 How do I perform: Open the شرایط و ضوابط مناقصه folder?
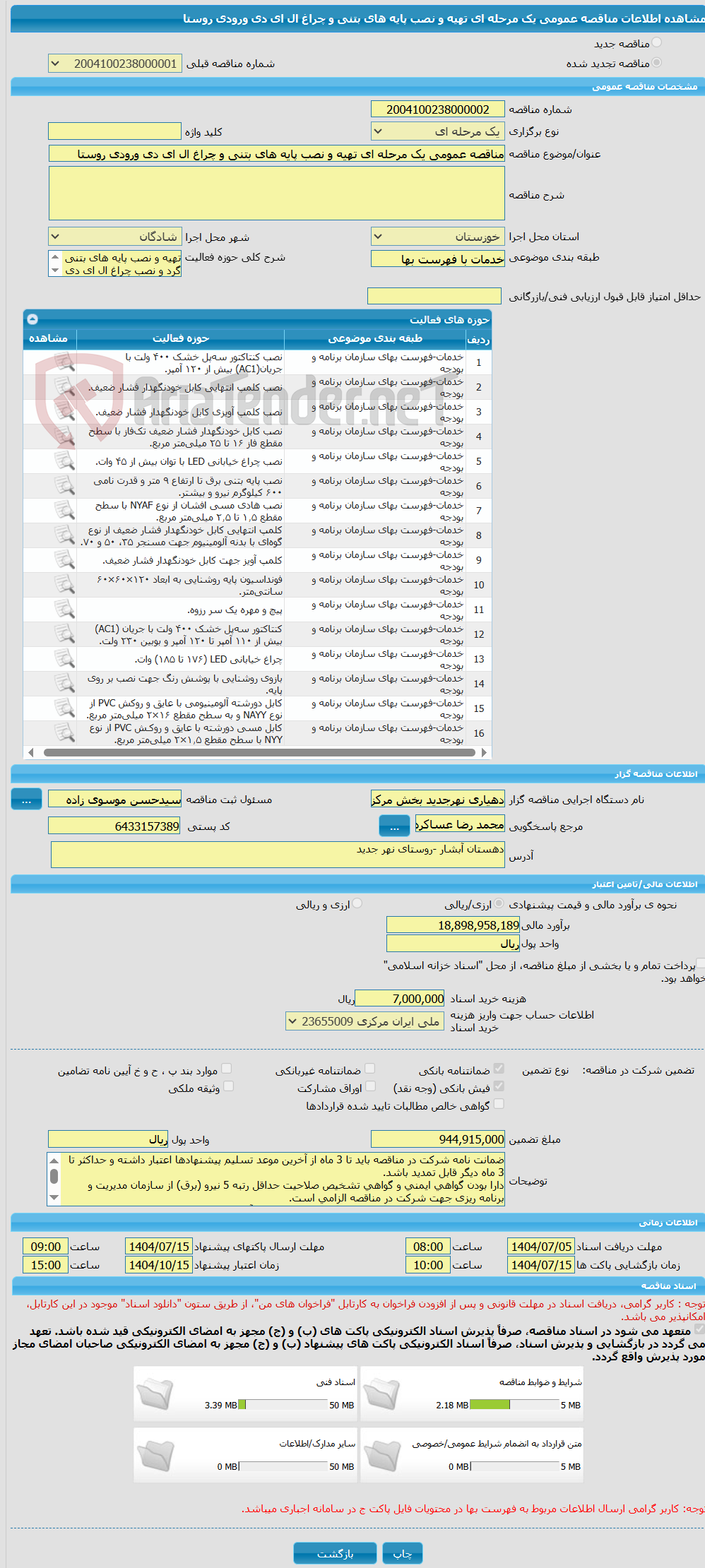pyautogui.click(x=381, y=1394)
